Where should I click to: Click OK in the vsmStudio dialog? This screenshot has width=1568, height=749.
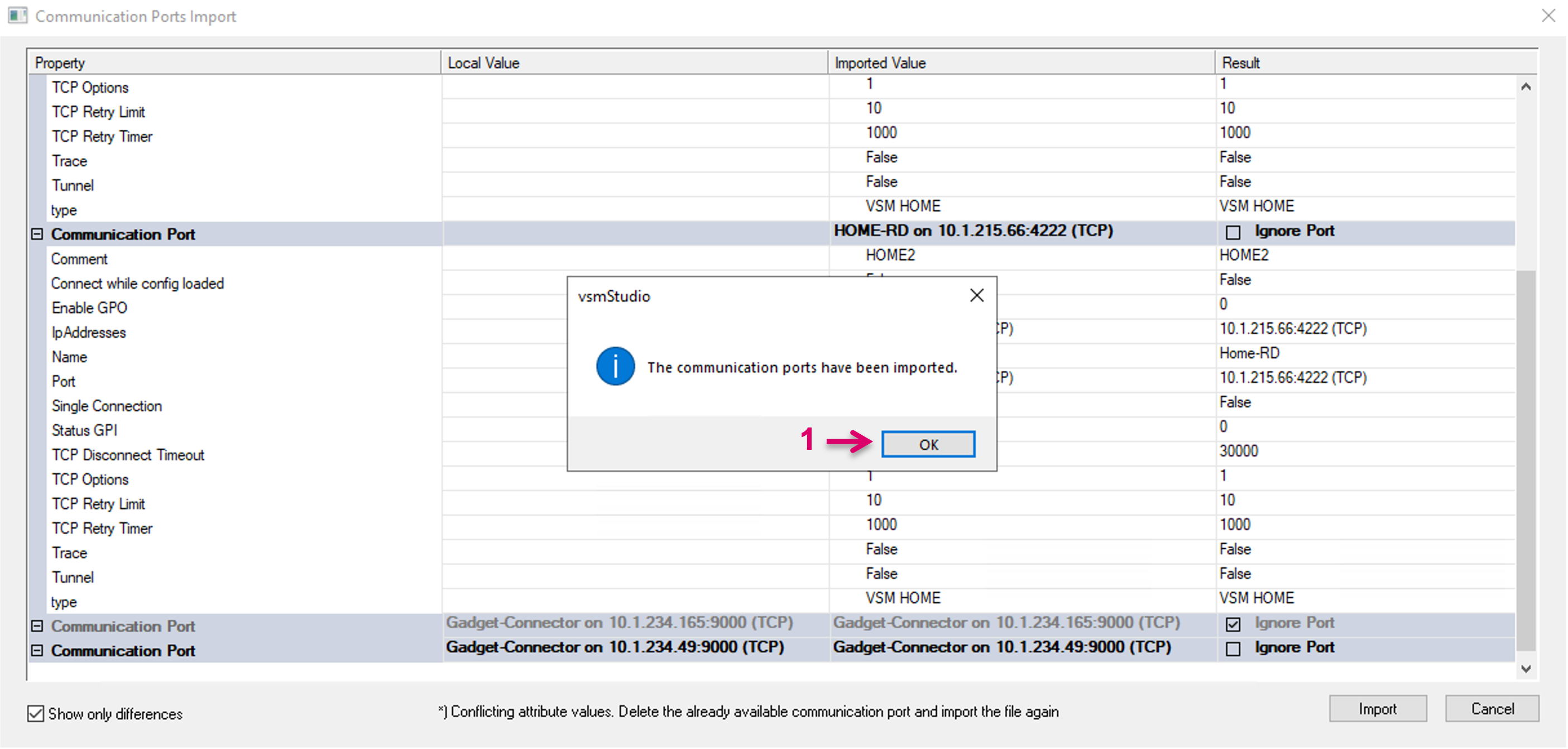pyautogui.click(x=928, y=444)
